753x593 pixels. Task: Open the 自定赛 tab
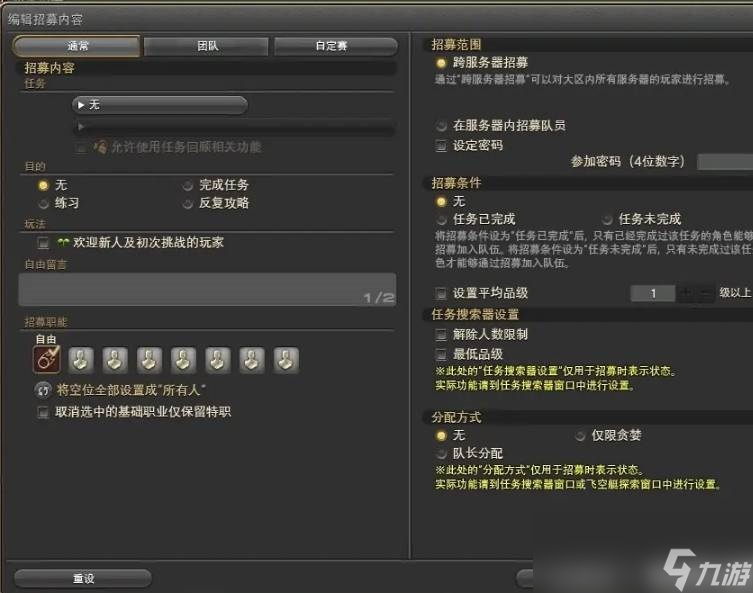336,47
